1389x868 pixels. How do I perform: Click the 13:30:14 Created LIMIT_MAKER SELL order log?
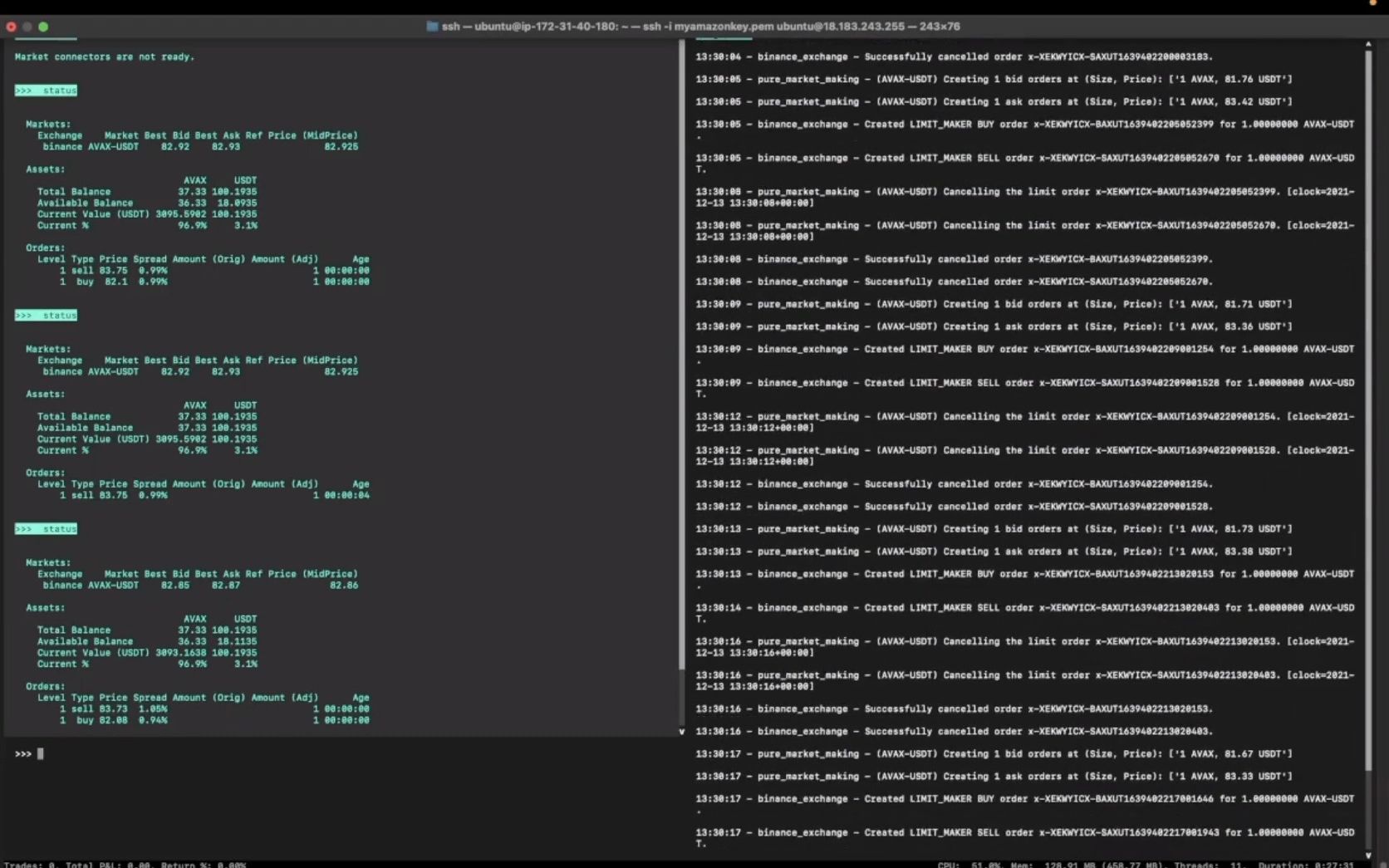pos(1024,613)
